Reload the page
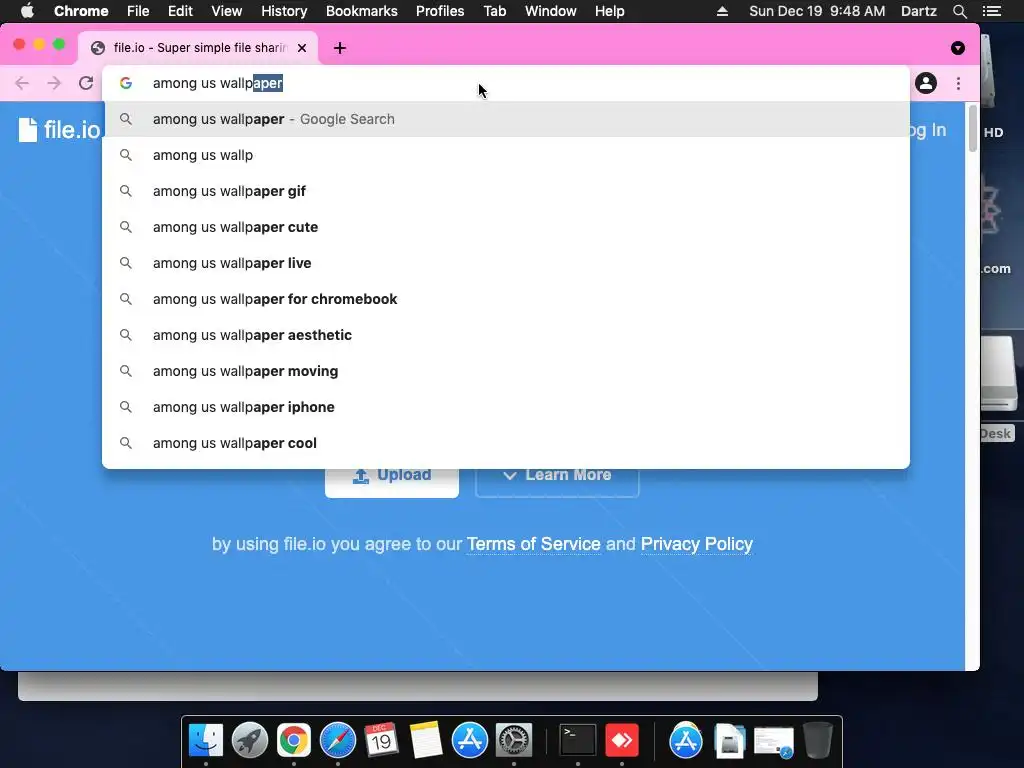The image size is (1024, 768). click(86, 83)
